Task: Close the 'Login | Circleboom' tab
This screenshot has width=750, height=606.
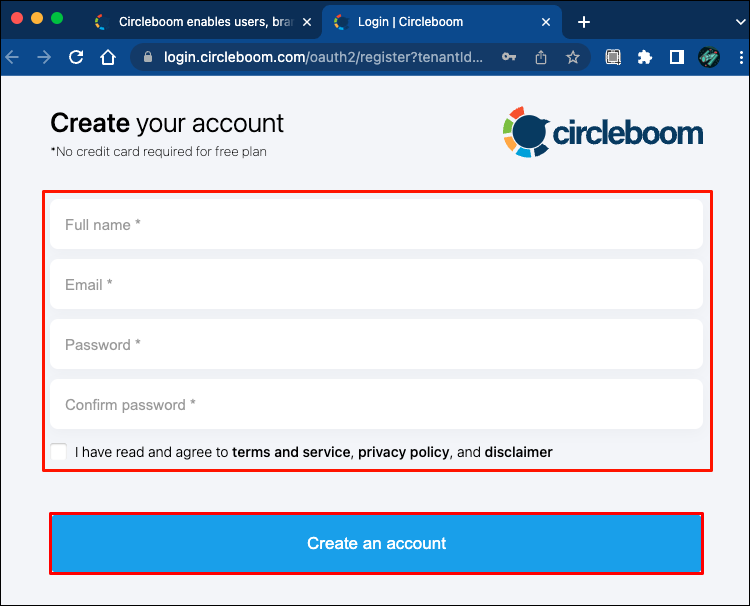Action: coord(545,22)
